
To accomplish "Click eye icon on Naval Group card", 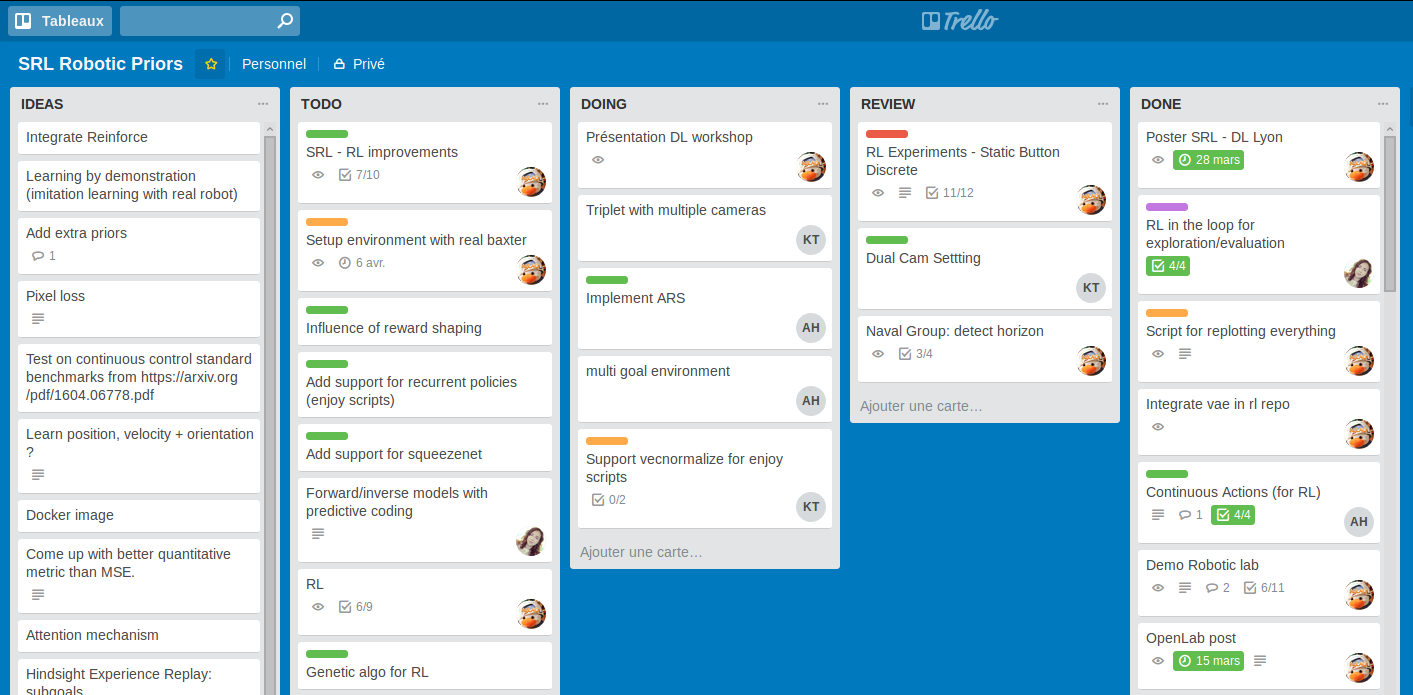I will pyautogui.click(x=878, y=354).
